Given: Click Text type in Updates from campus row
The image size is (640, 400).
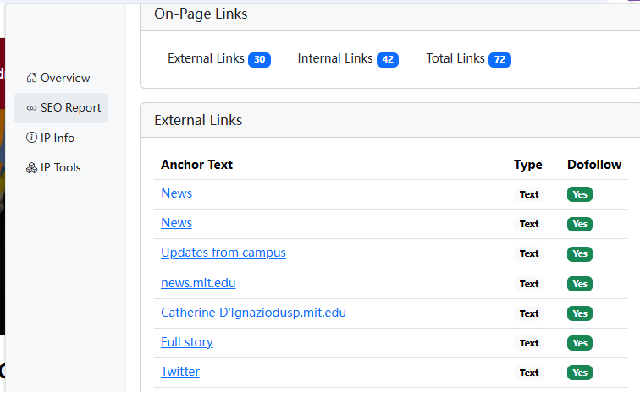Looking at the screenshot, I should [529, 254].
